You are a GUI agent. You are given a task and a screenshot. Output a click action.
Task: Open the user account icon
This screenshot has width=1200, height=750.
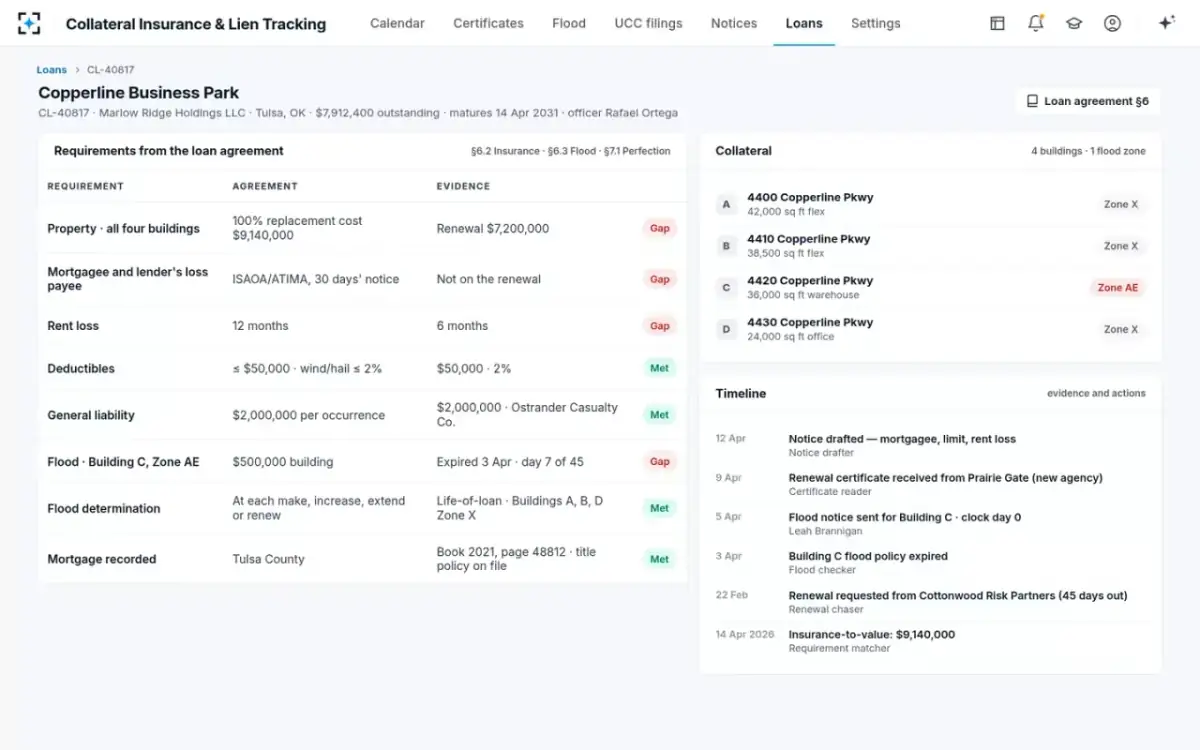pyautogui.click(x=1112, y=23)
